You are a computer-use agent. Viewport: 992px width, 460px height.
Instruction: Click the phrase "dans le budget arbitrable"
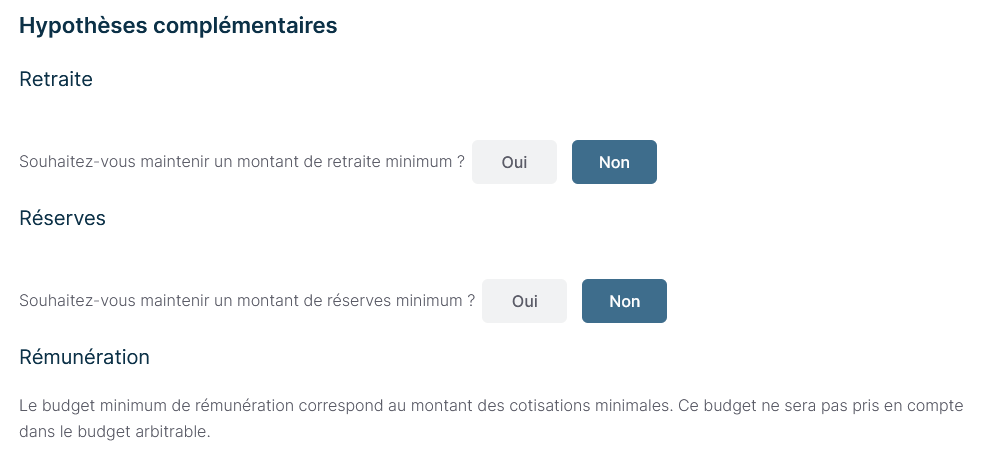pyautogui.click(x=114, y=434)
